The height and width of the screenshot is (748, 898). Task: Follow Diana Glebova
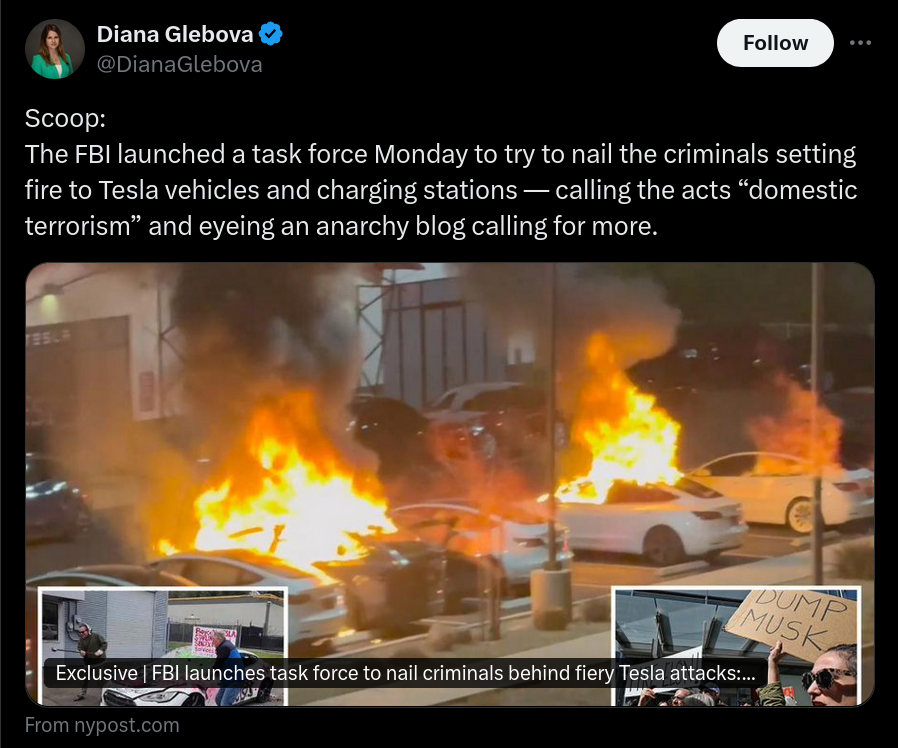[775, 43]
